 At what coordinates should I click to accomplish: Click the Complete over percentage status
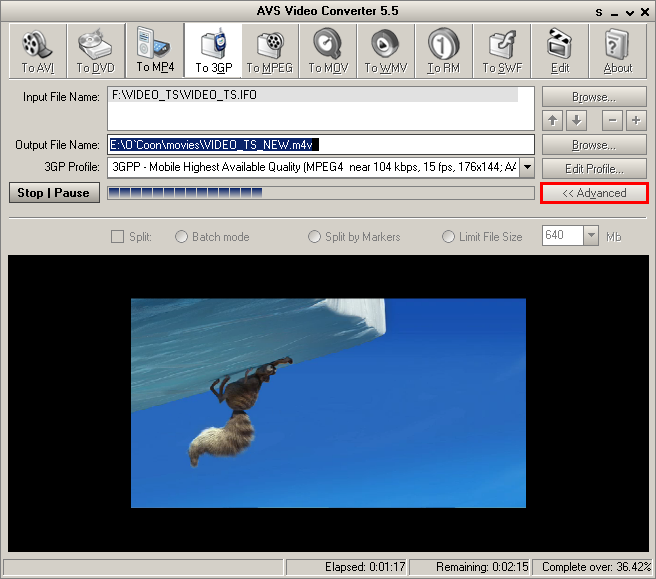pos(593,567)
